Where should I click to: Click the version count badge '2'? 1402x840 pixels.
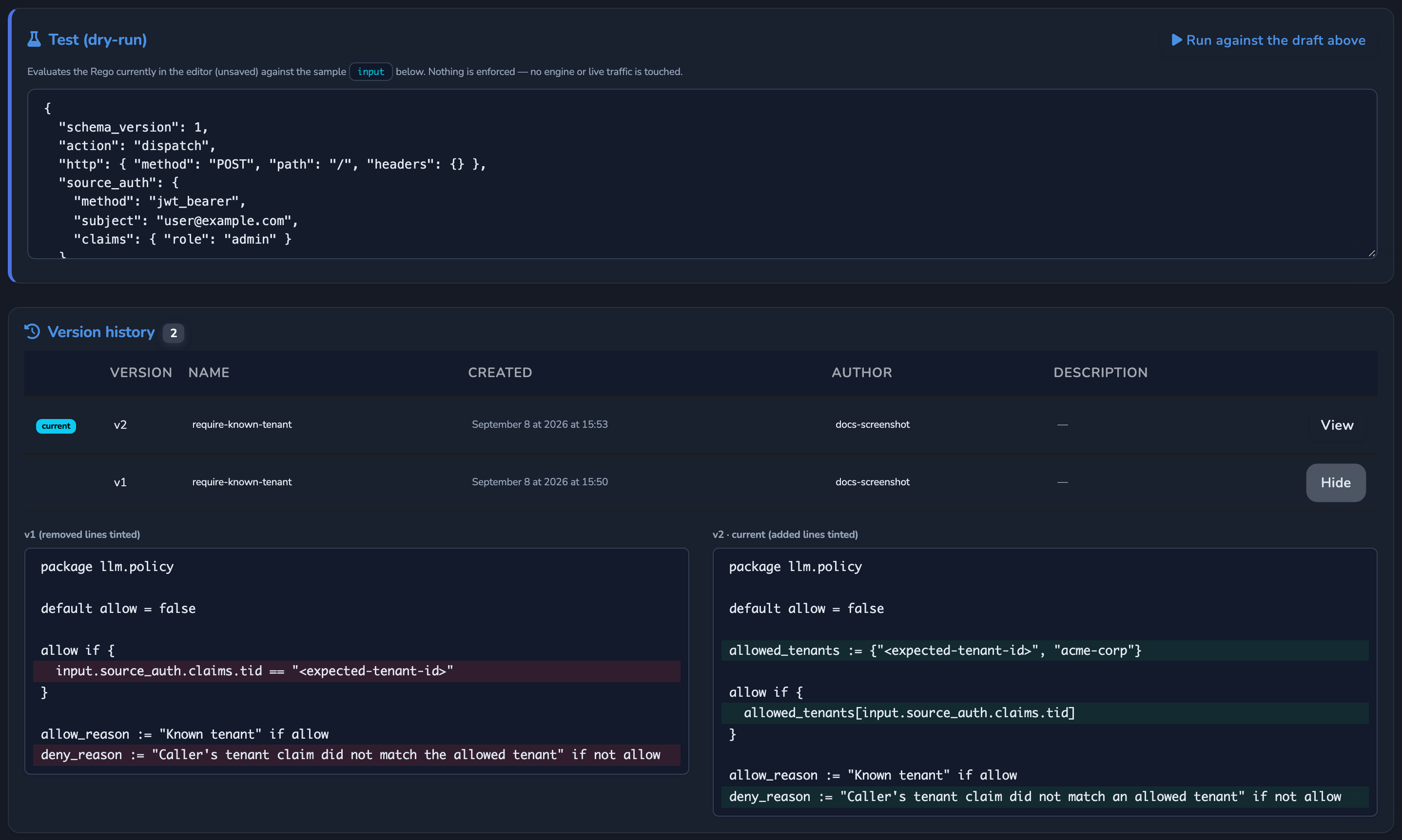pyautogui.click(x=173, y=333)
